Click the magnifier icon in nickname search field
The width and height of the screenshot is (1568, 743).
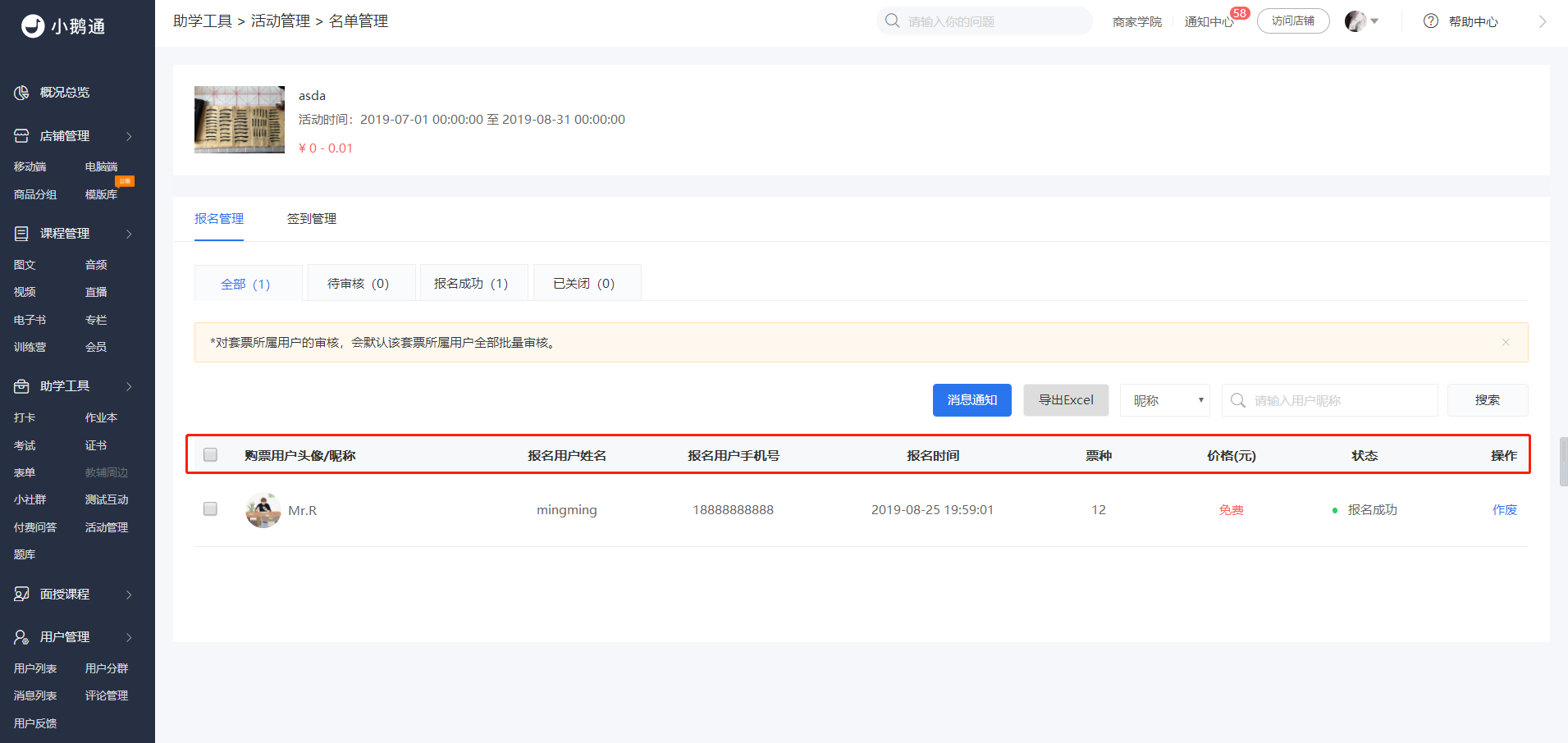point(1238,400)
